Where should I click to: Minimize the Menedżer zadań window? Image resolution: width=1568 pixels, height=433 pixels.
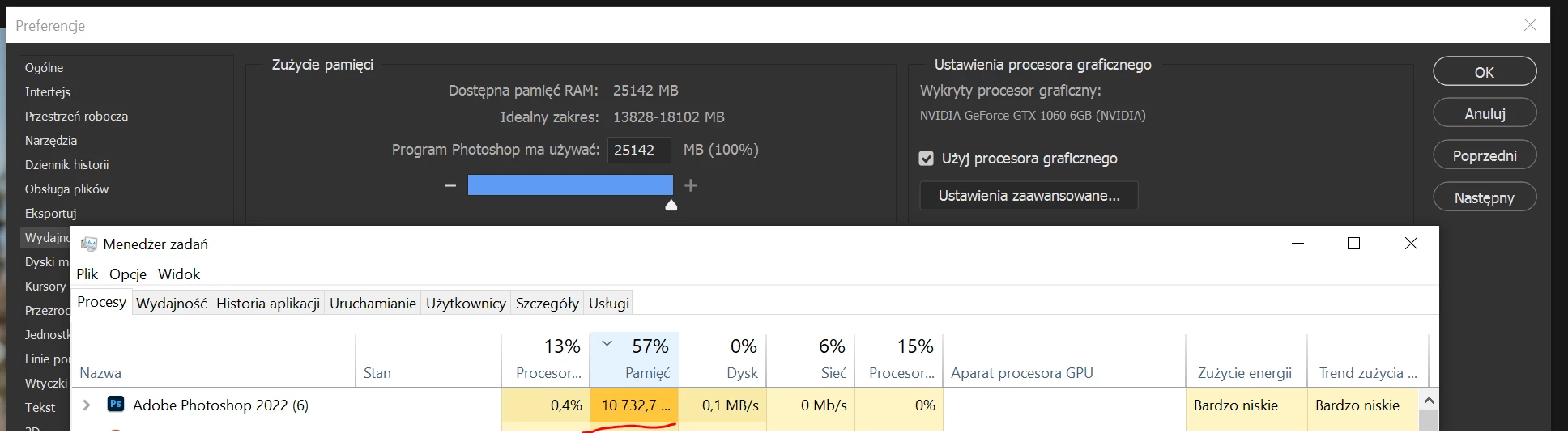coord(1297,244)
